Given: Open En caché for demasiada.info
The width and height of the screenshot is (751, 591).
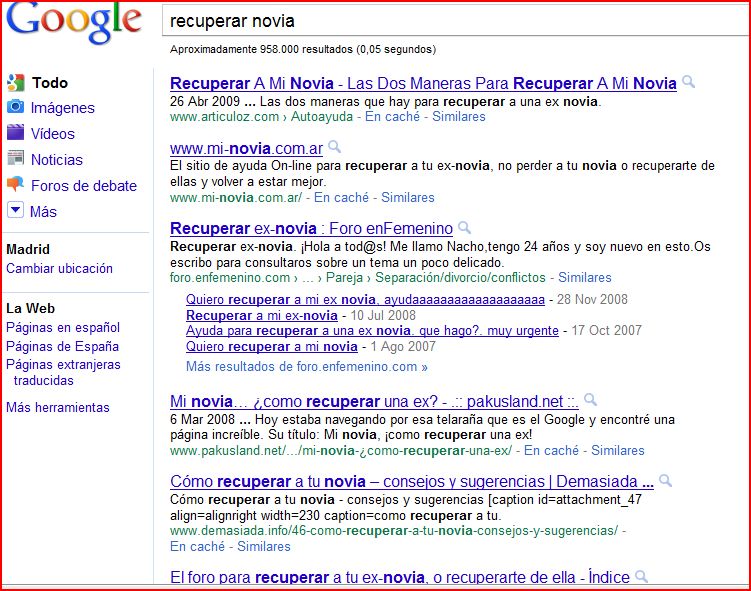Looking at the screenshot, I should click(197, 546).
